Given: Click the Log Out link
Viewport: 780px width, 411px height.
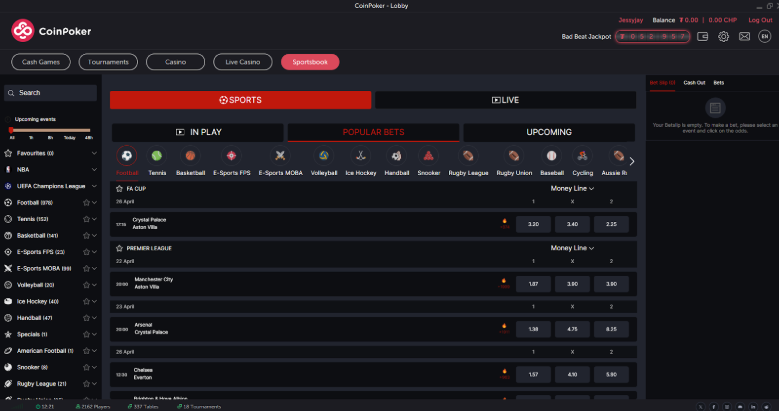Looking at the screenshot, I should (760, 20).
